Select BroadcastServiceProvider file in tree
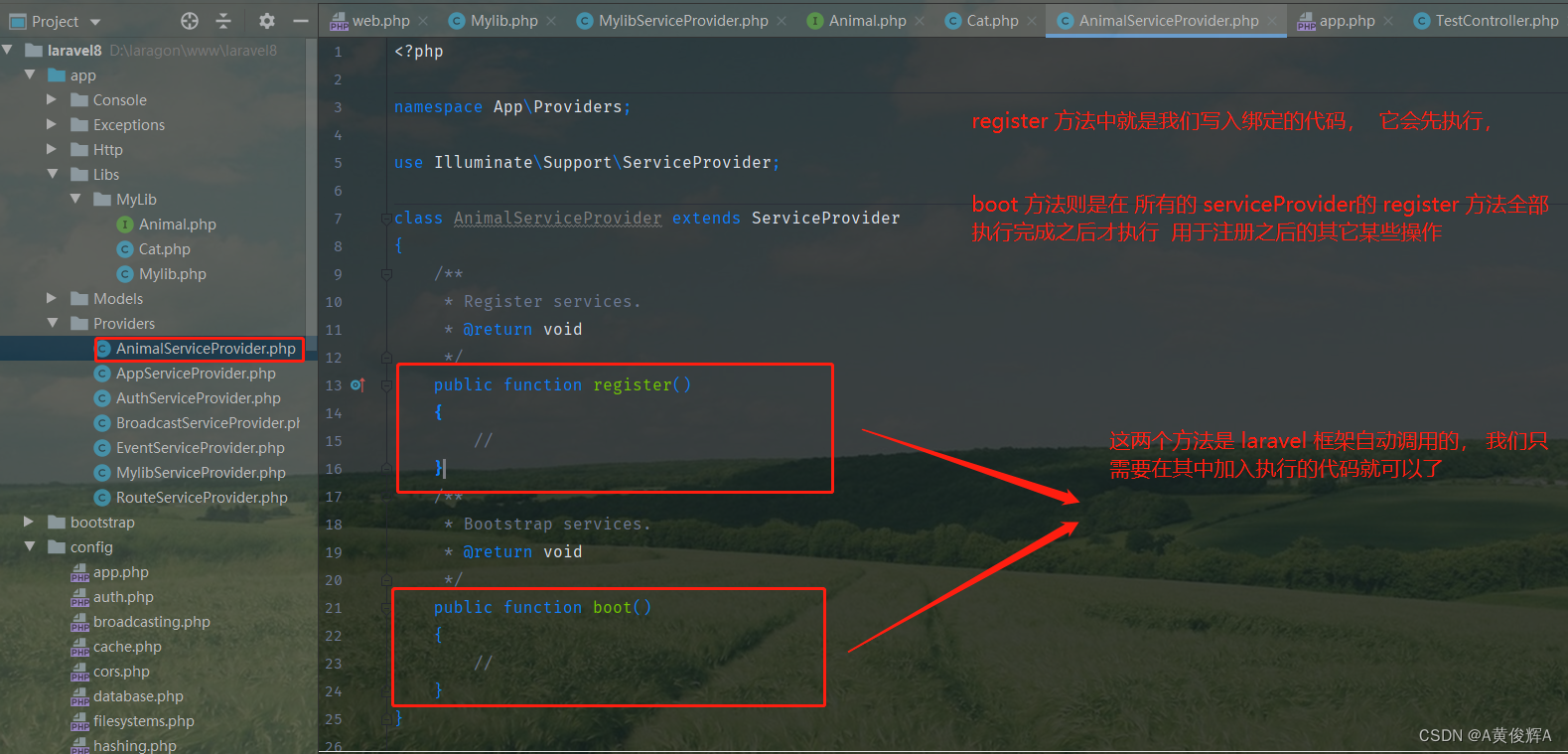This screenshot has width=1568, height=754. coord(208,423)
